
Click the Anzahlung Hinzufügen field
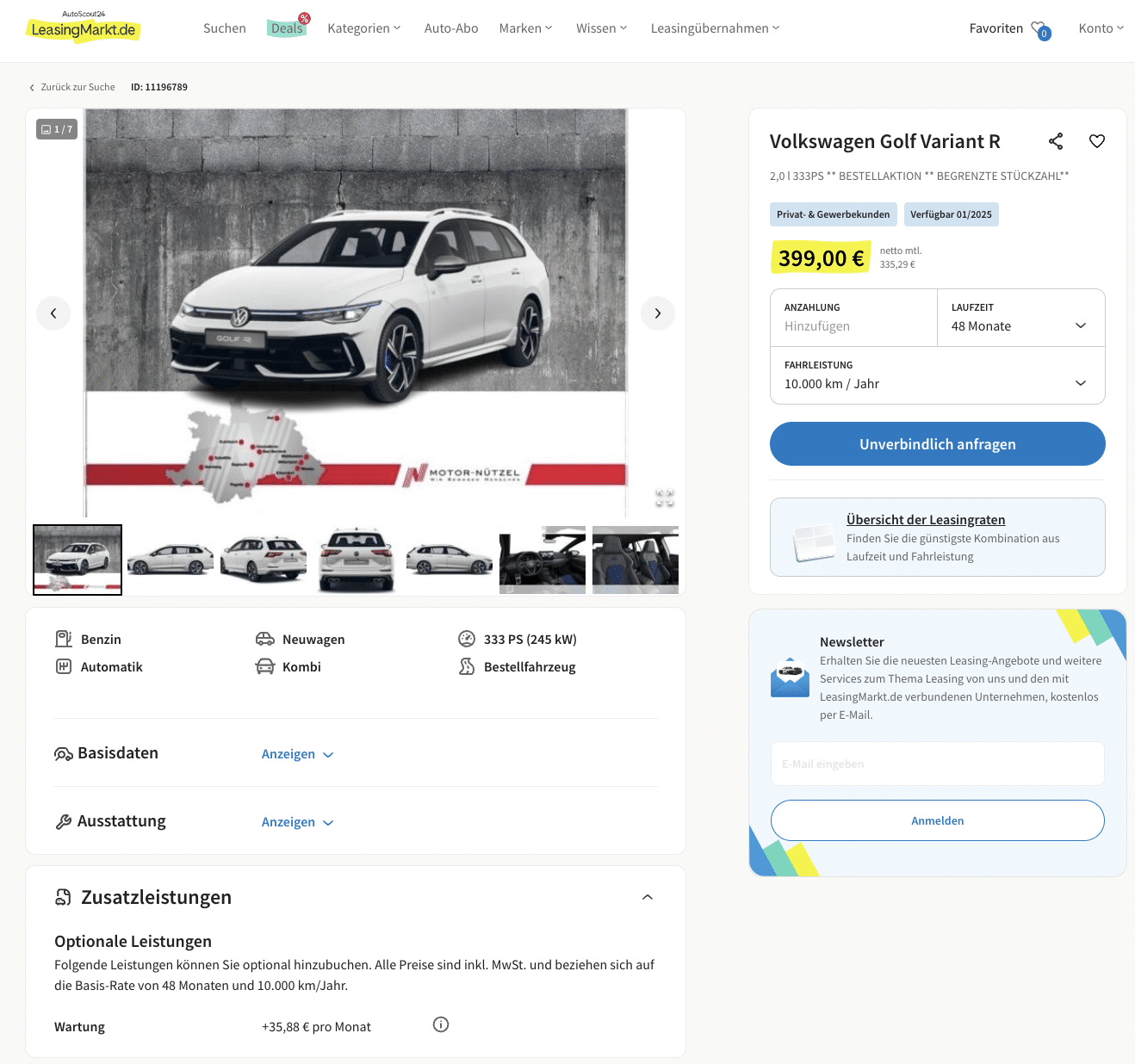tap(853, 318)
